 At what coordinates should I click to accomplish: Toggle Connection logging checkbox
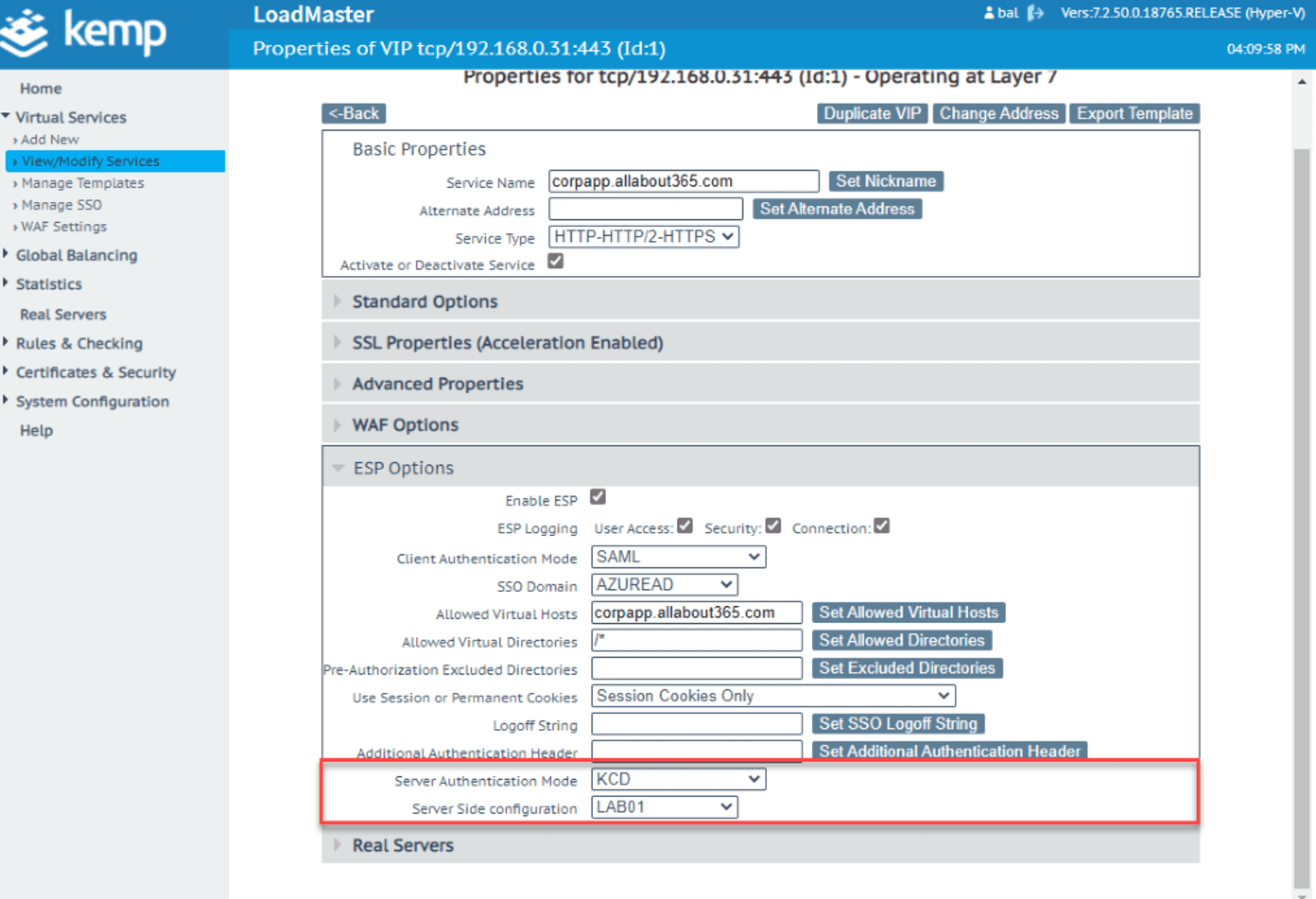pos(882,526)
